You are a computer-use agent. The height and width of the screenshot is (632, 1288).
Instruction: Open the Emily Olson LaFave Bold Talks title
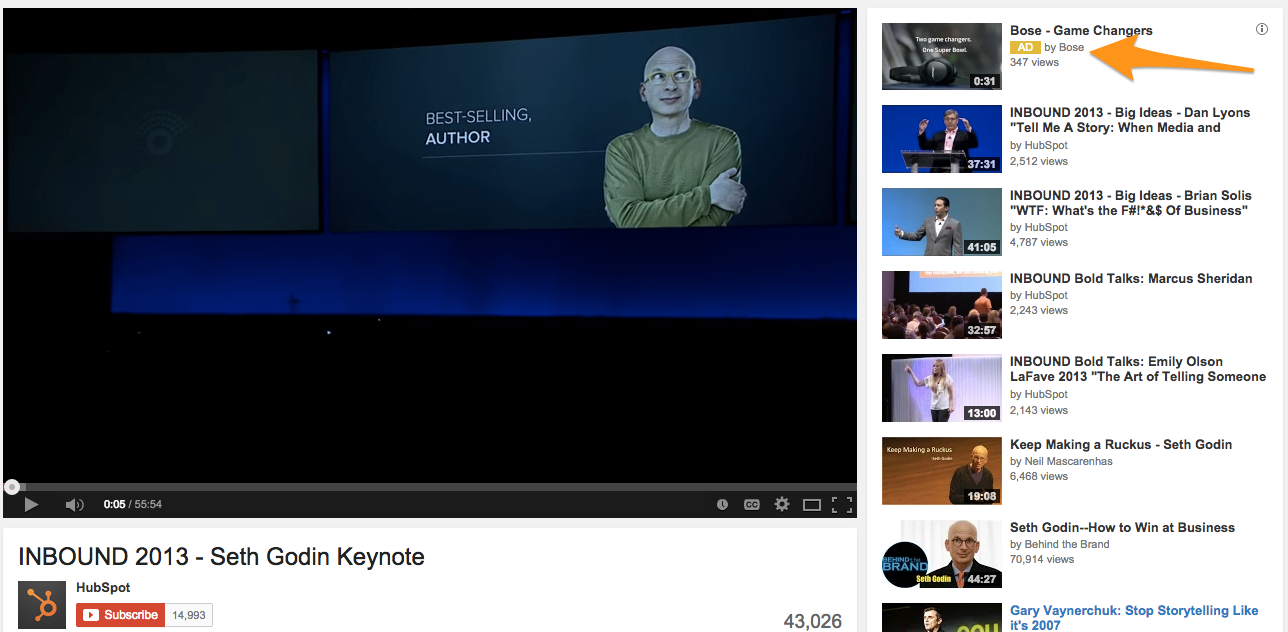[x=1138, y=369]
